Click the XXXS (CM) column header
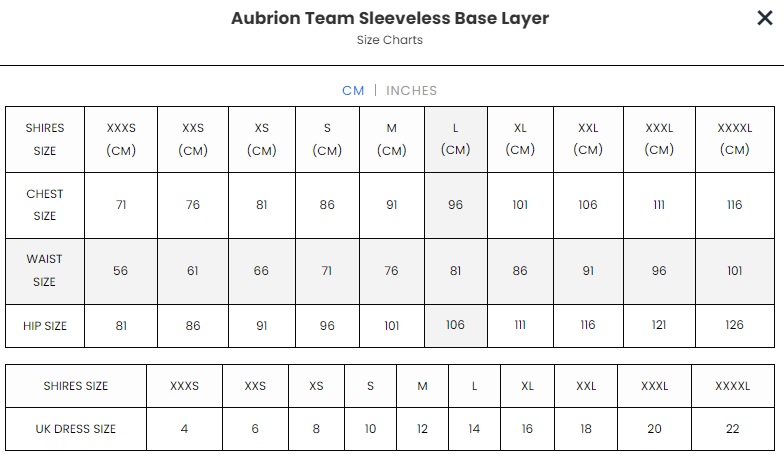 pyautogui.click(x=121, y=139)
